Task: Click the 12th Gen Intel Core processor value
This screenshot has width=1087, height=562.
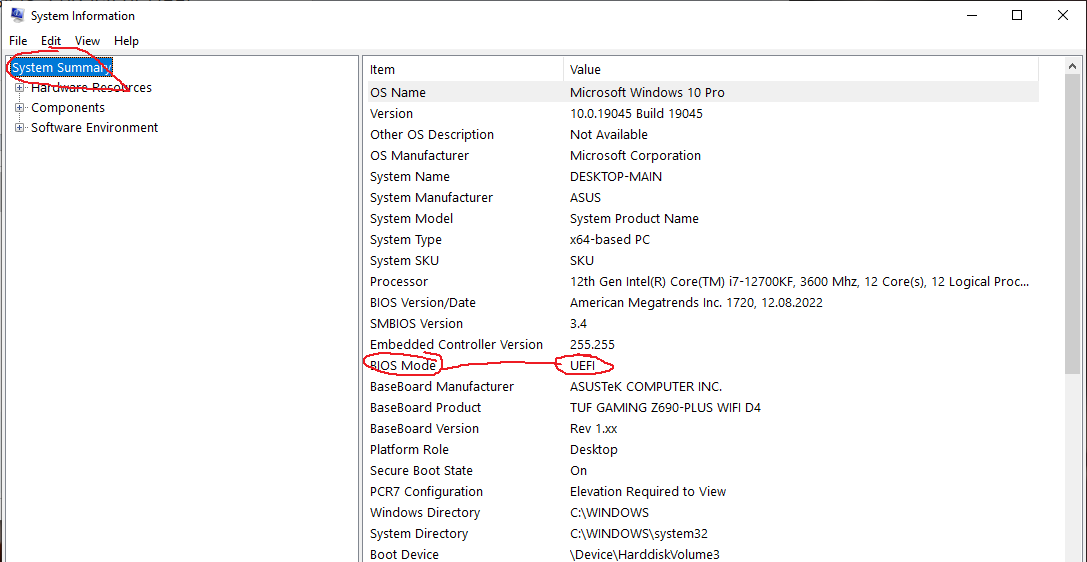Action: pos(799,281)
